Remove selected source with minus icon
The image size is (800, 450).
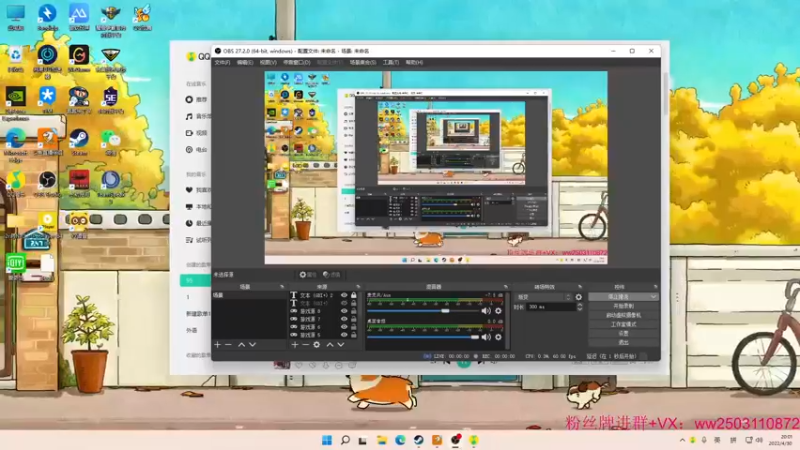pyautogui.click(x=305, y=345)
